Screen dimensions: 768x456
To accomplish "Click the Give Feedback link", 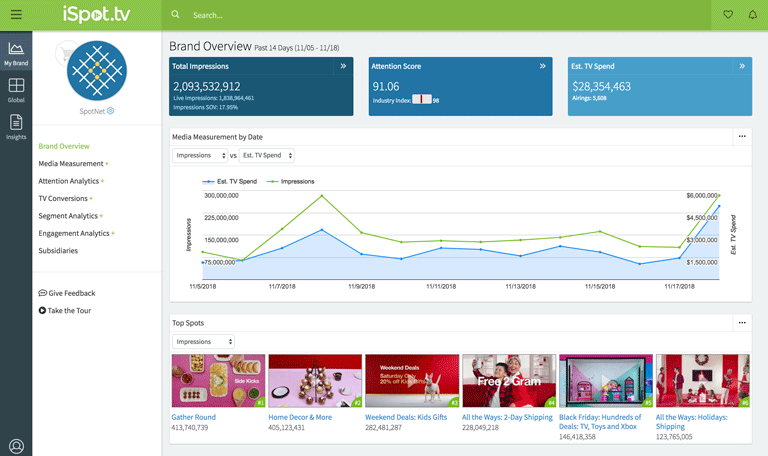I will click(x=67, y=293).
